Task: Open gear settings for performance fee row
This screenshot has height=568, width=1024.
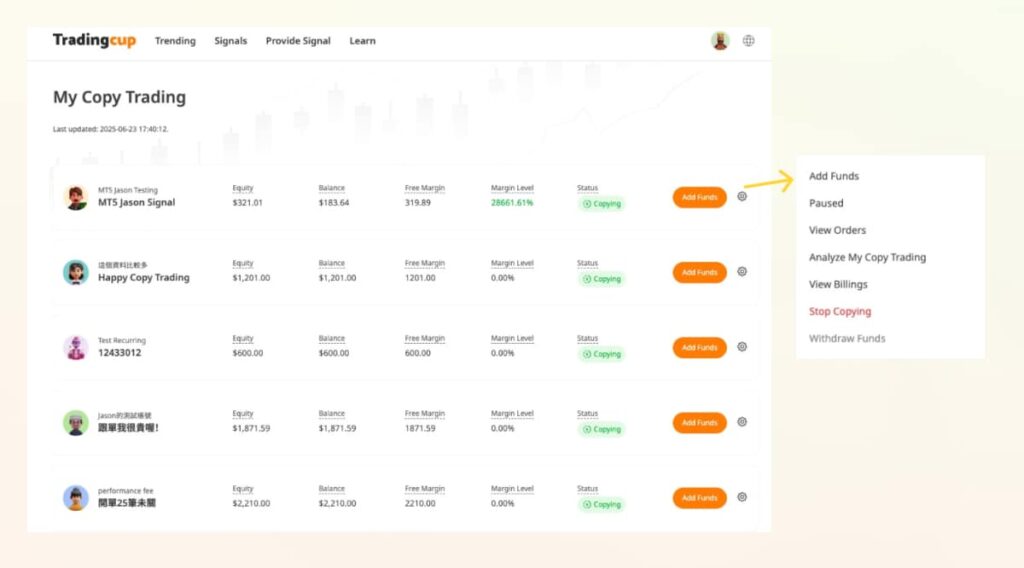Action: (x=742, y=497)
